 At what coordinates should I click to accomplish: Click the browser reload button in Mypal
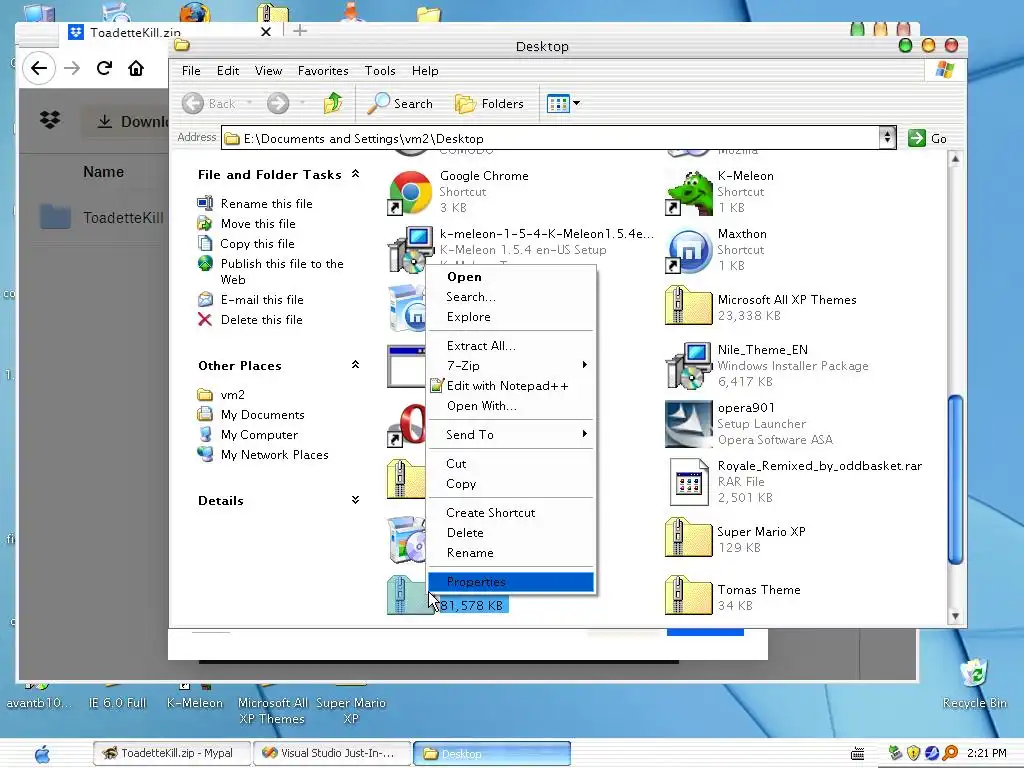[104, 68]
